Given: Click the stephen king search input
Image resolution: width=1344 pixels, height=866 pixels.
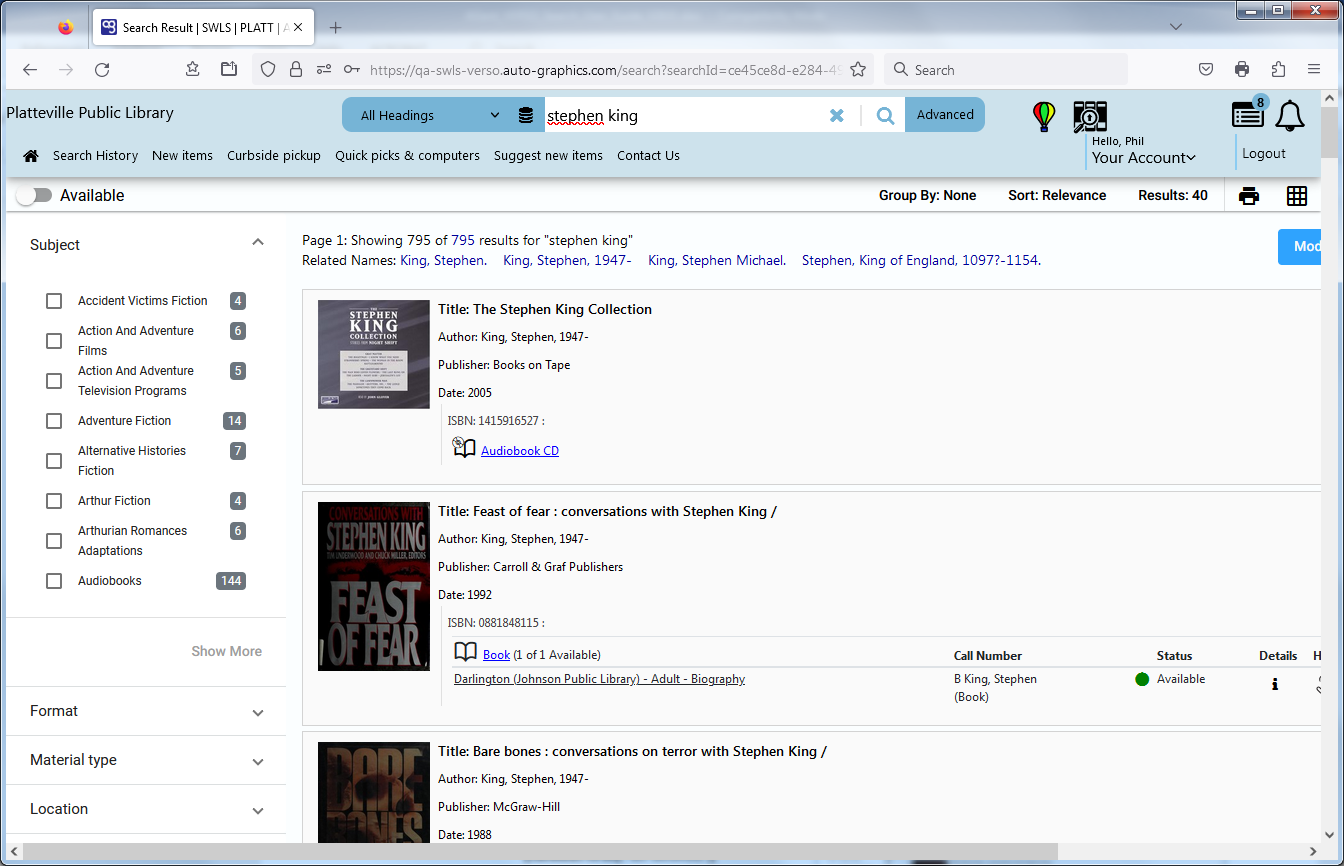Looking at the screenshot, I should [685, 115].
